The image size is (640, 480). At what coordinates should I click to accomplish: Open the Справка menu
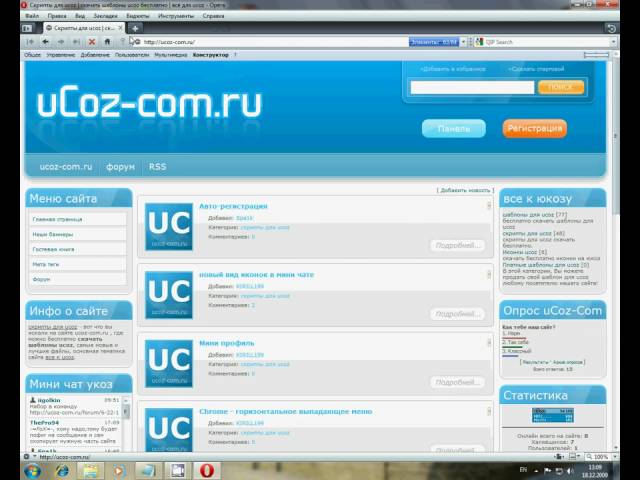pyautogui.click(x=213, y=16)
